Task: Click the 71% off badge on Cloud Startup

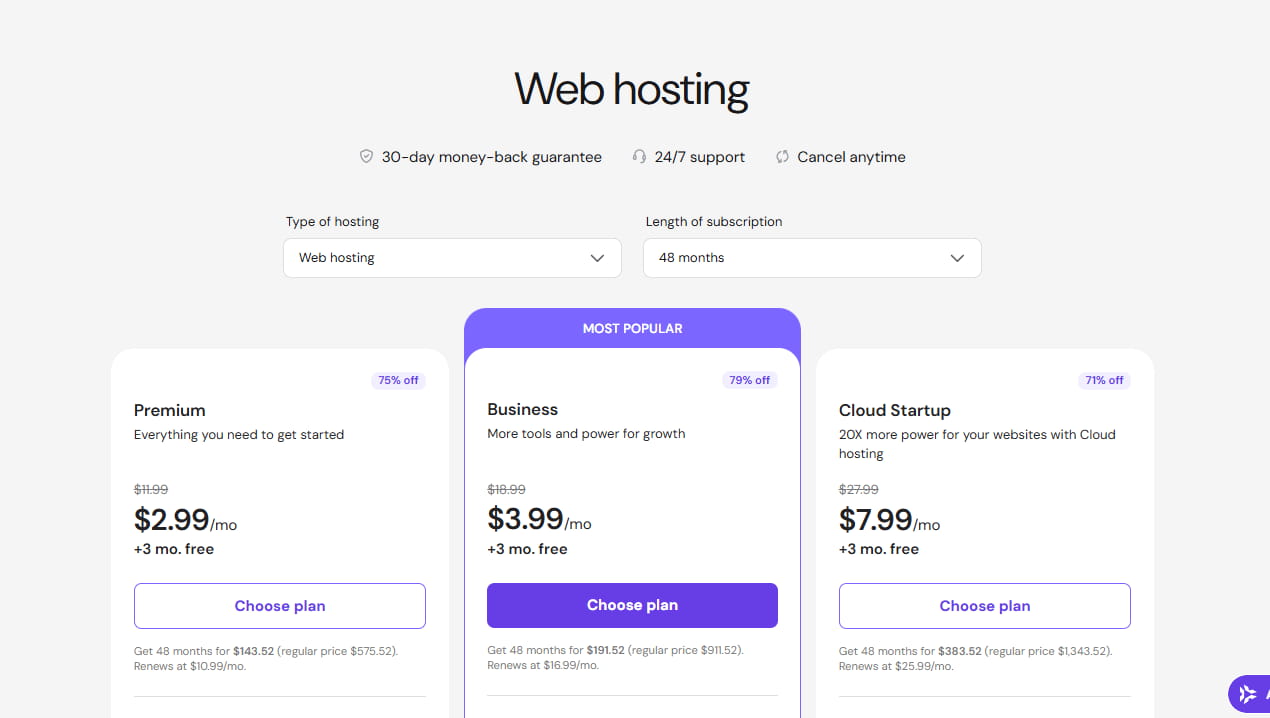Action: 1104,380
